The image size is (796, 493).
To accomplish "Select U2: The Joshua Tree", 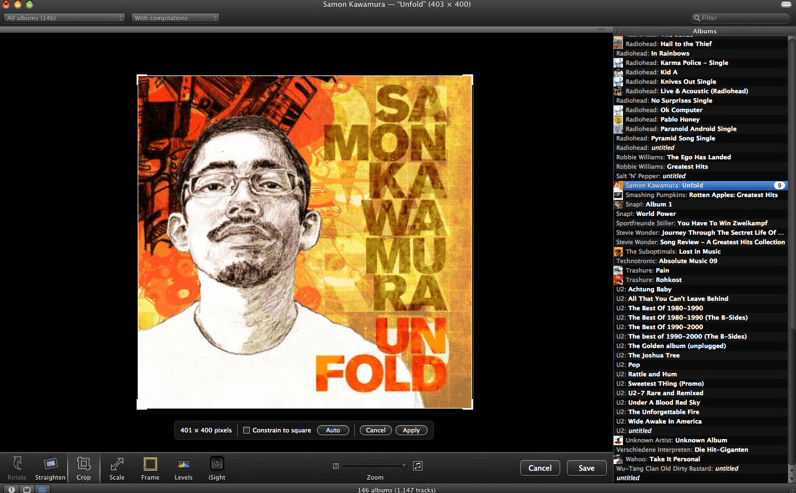I will point(701,355).
